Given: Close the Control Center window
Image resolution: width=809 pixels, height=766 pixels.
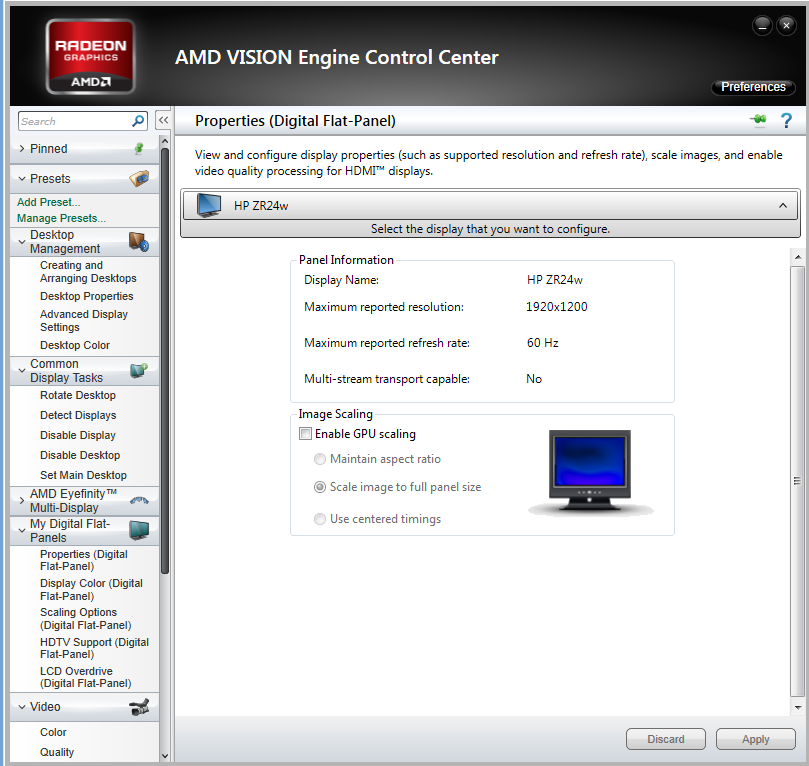Looking at the screenshot, I should (786, 25).
